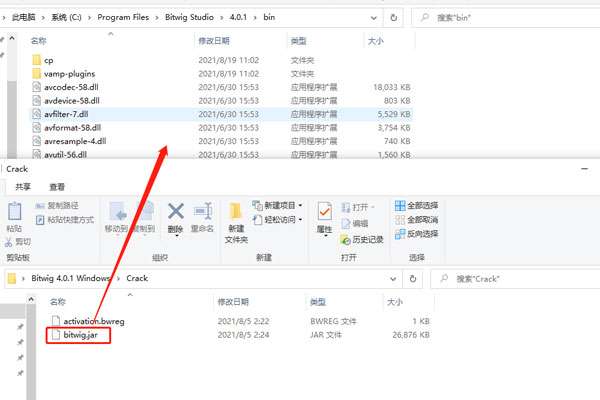Click the Properties (属性) icon

point(324,211)
